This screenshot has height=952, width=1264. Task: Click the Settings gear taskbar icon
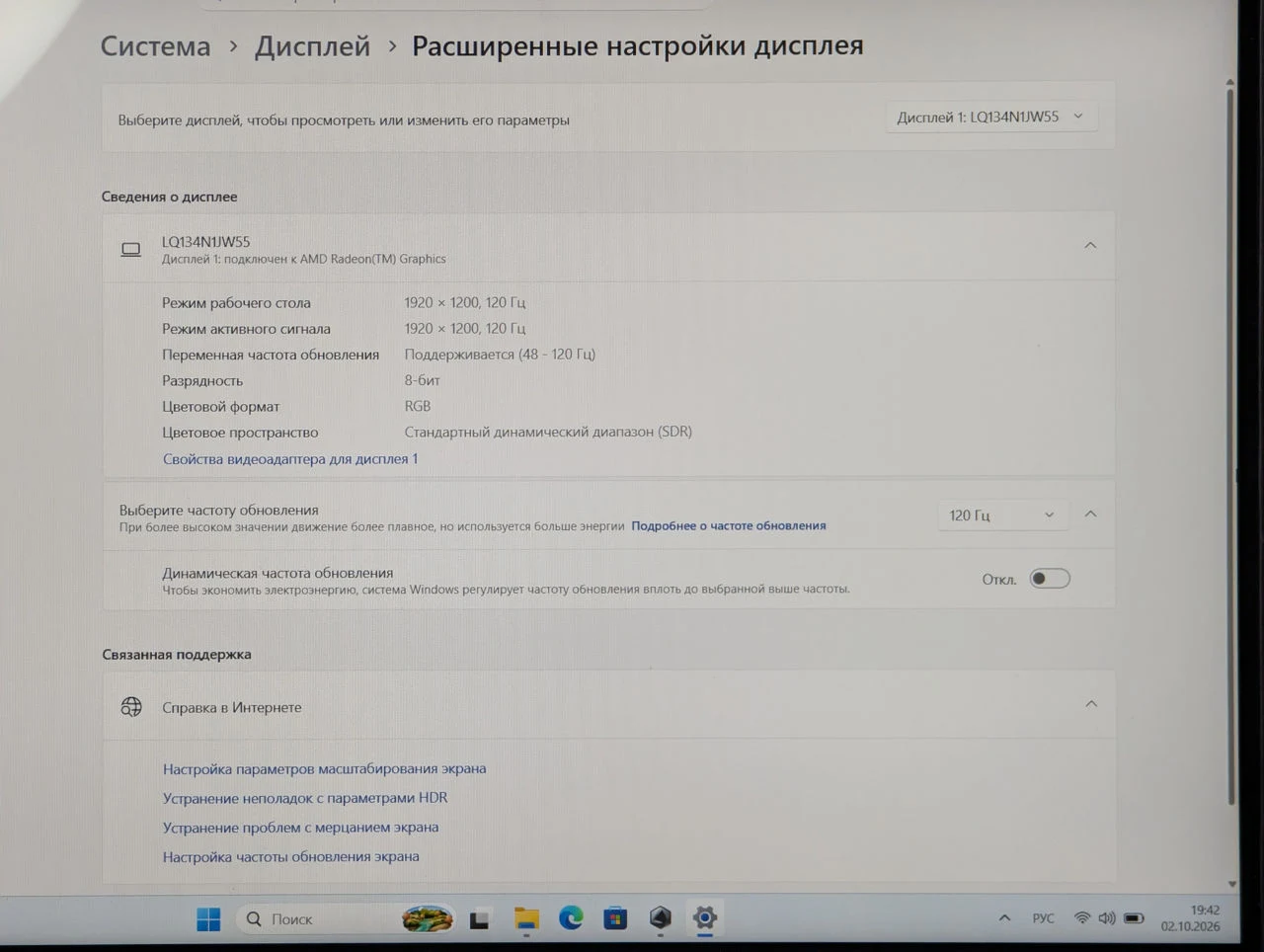[x=704, y=917]
